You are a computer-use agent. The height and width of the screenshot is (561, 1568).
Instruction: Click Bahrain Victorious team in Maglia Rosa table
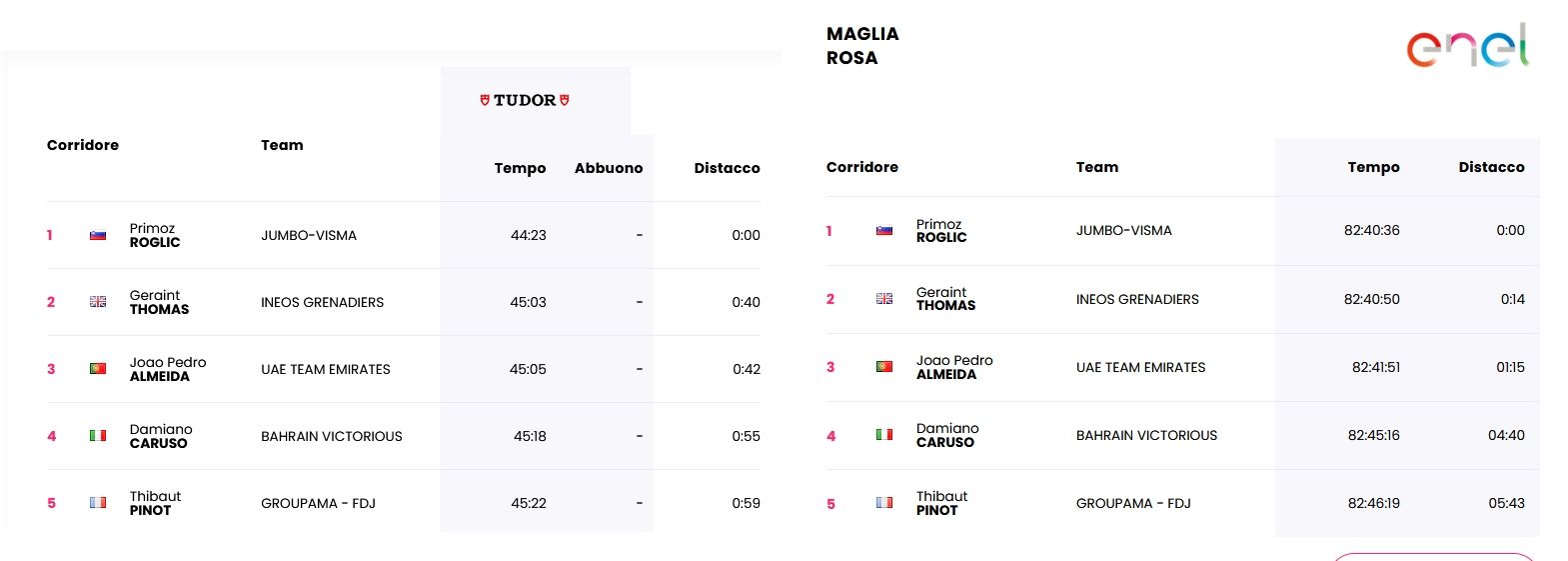pyautogui.click(x=1146, y=435)
